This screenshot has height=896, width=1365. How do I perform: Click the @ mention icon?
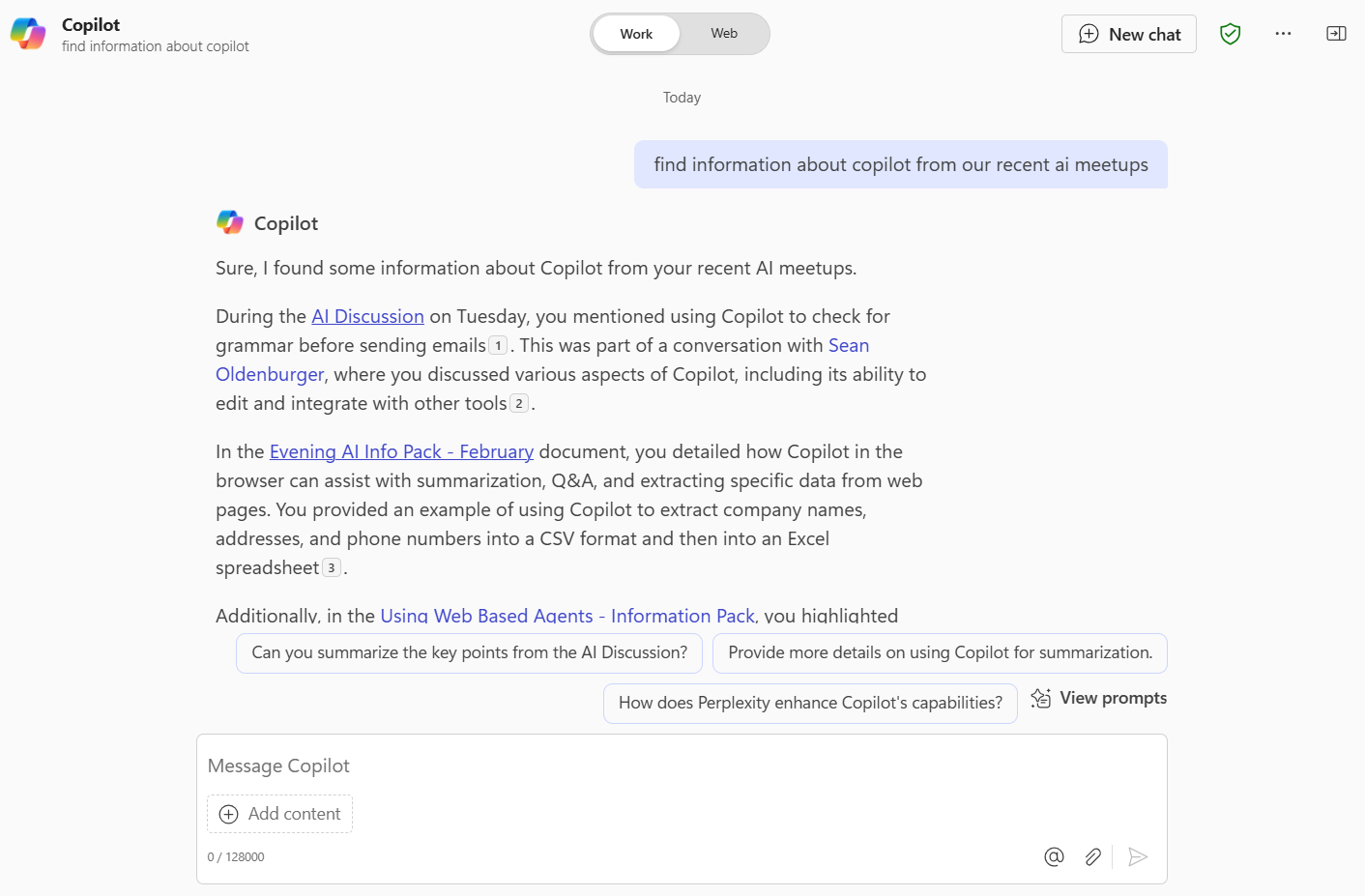tap(1054, 856)
